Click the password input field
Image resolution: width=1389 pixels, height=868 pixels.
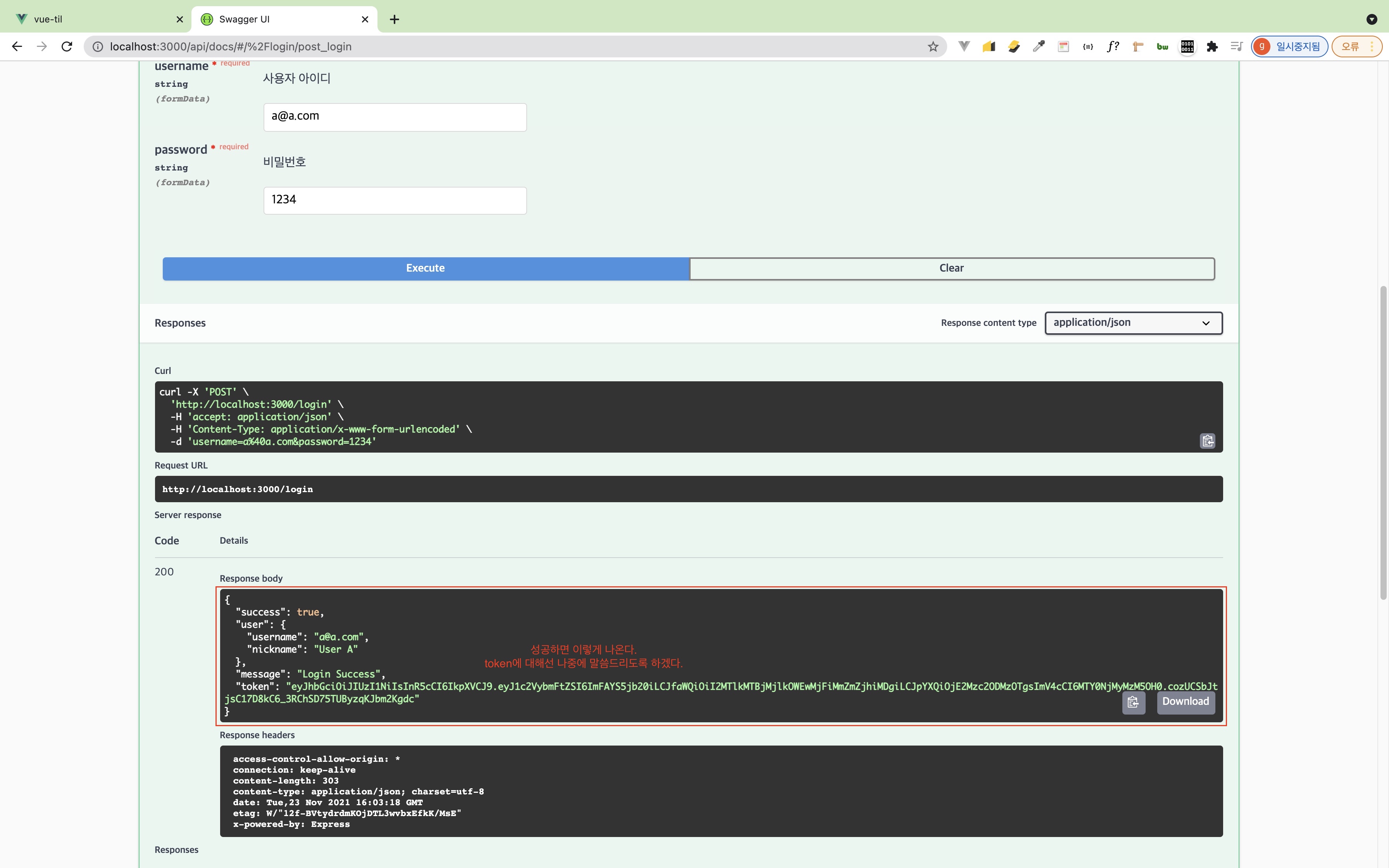(x=395, y=200)
